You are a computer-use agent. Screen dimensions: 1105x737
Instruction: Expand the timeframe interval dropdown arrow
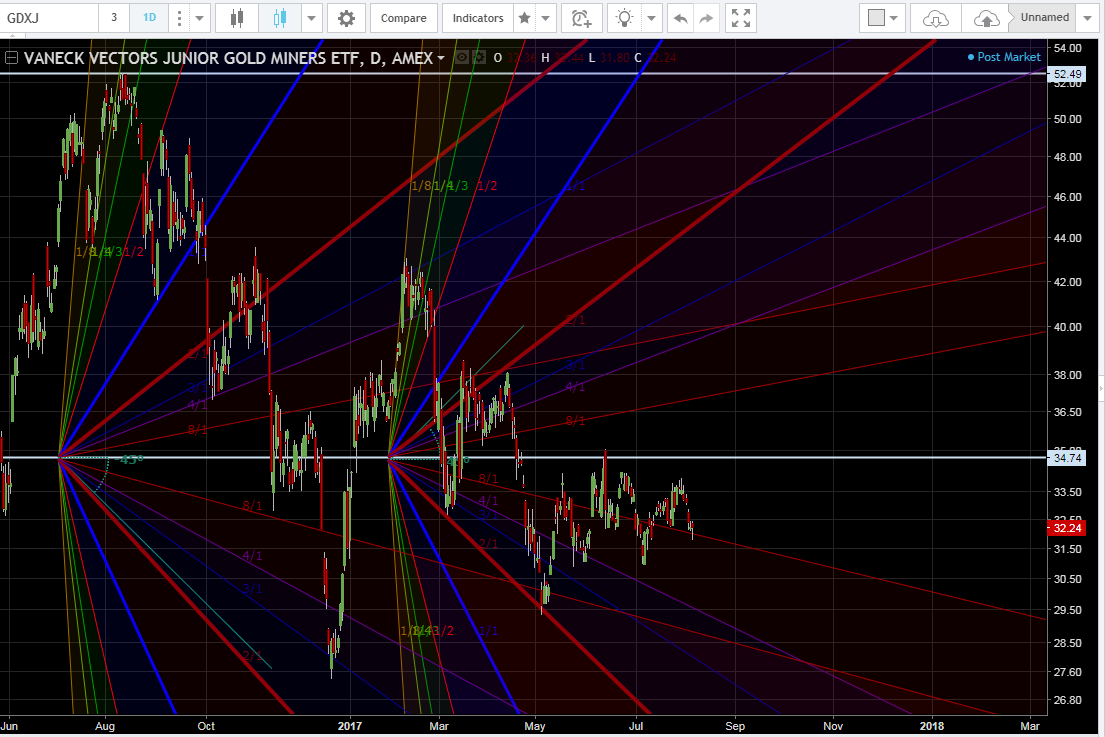201,18
